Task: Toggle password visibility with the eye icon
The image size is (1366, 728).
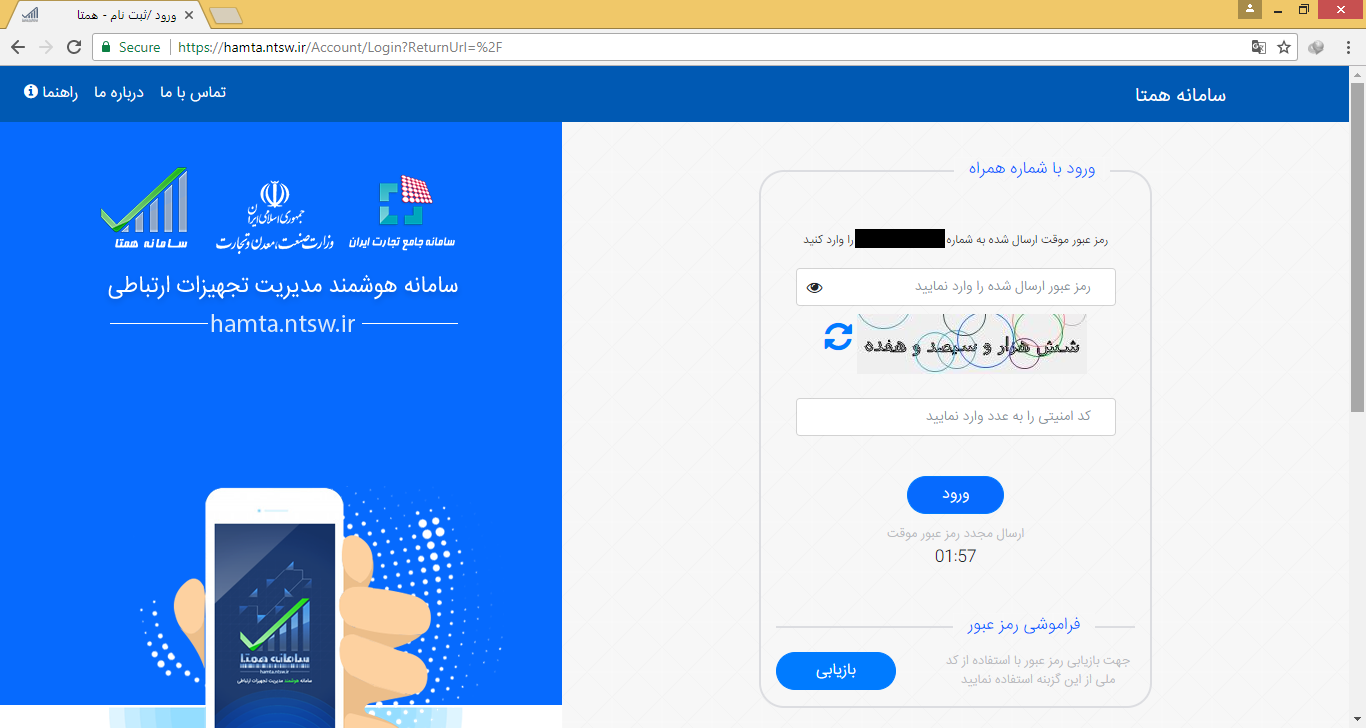Action: click(x=814, y=288)
